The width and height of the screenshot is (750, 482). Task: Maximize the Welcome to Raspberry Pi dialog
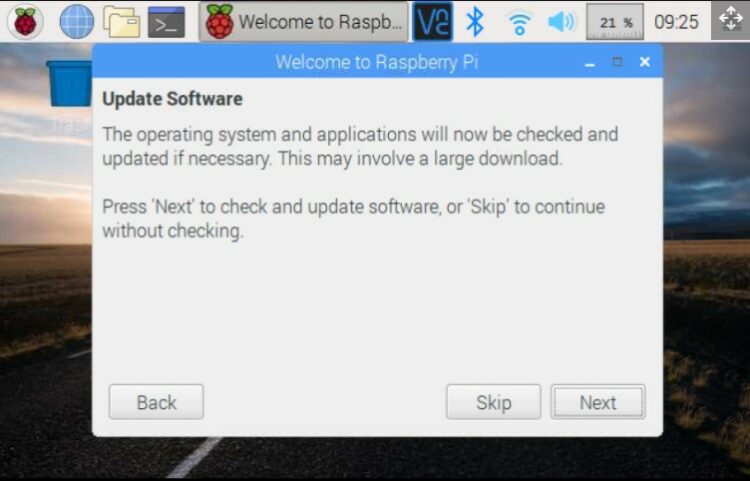point(618,62)
